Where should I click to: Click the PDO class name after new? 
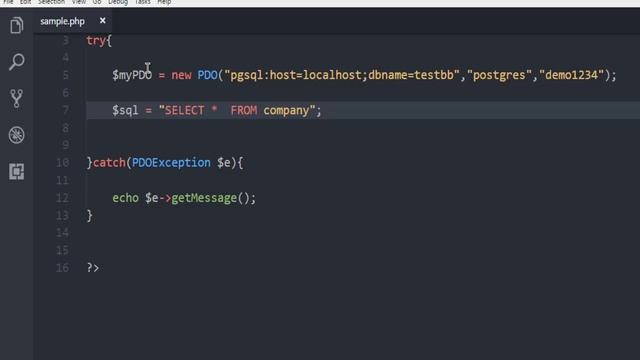(207, 75)
